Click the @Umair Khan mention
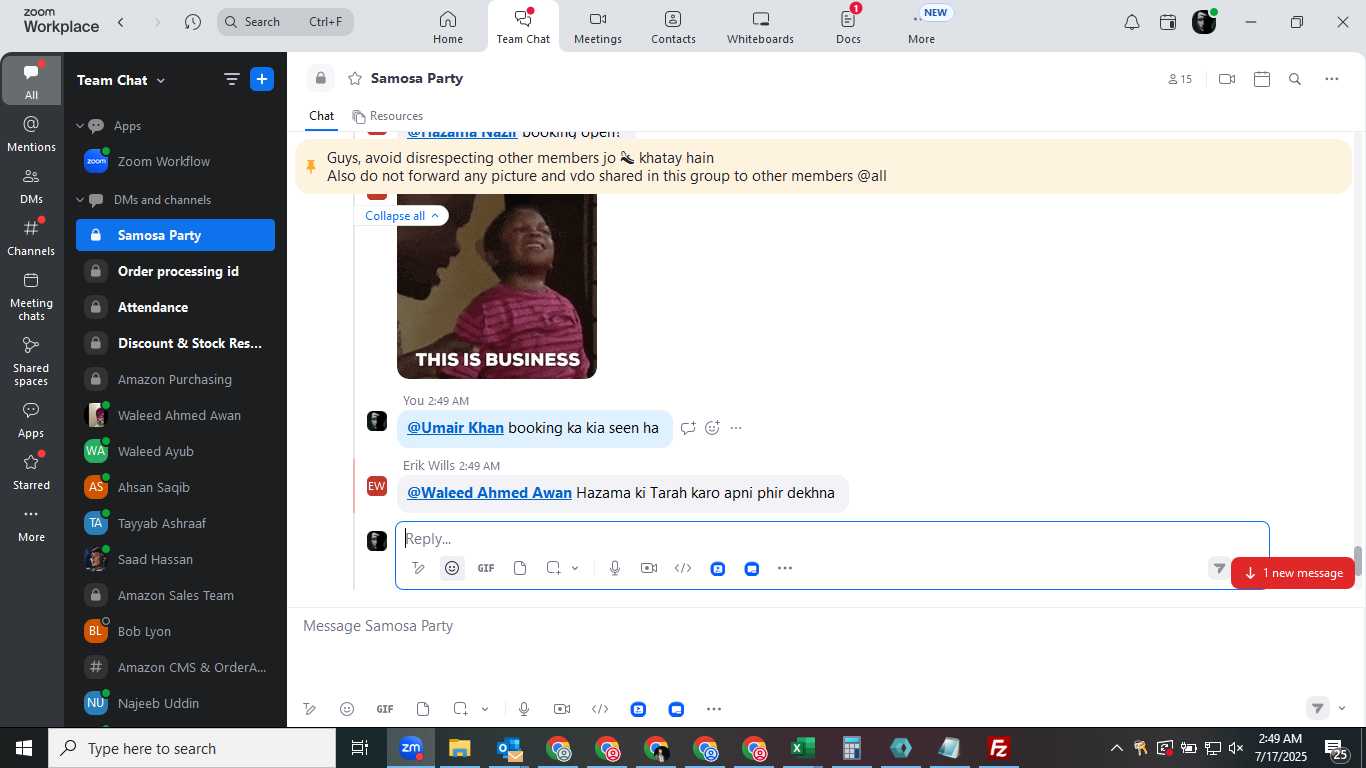Screen dimensions: 1366x768 click(x=455, y=428)
